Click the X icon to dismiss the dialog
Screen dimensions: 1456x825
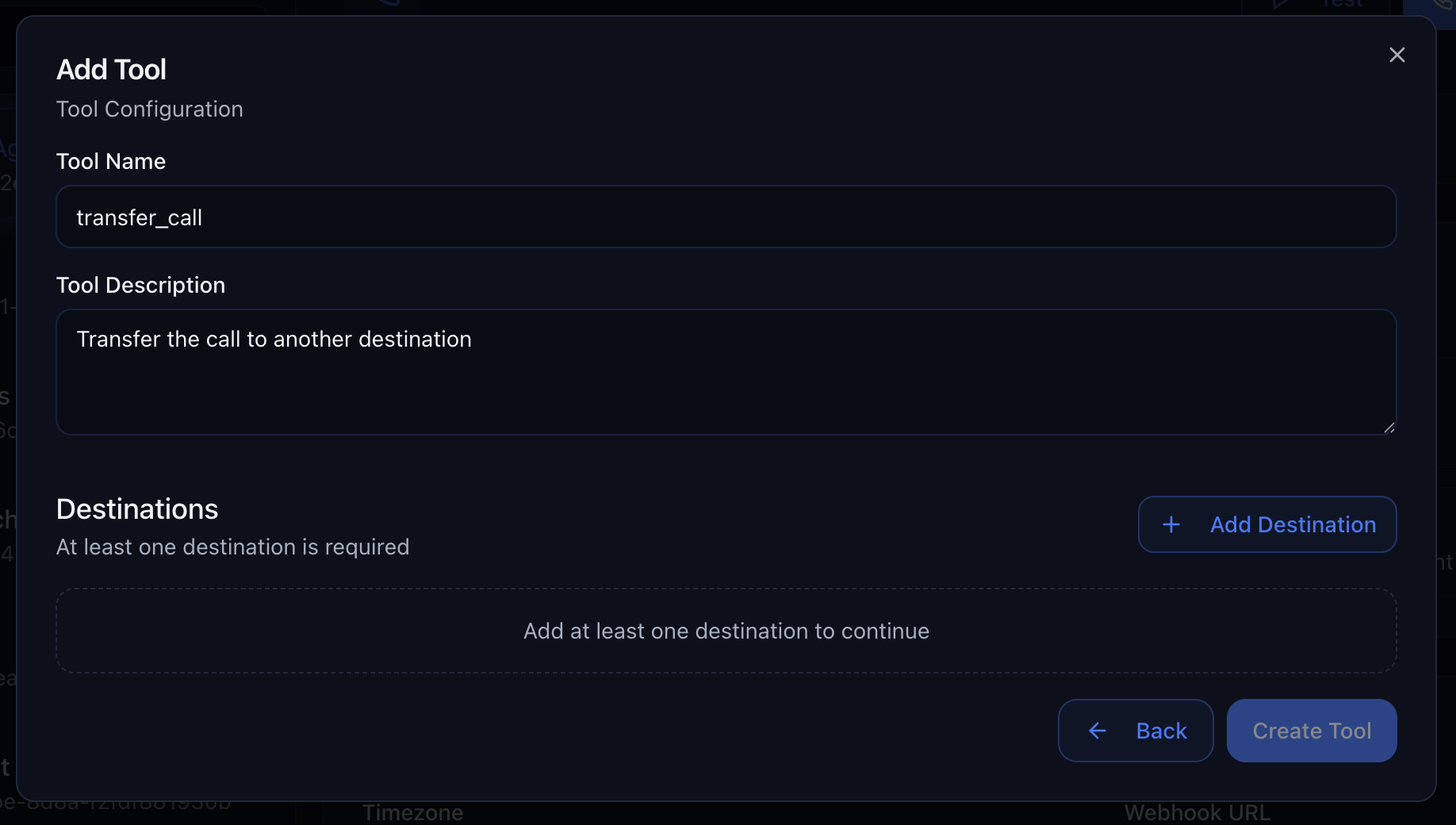1397,55
